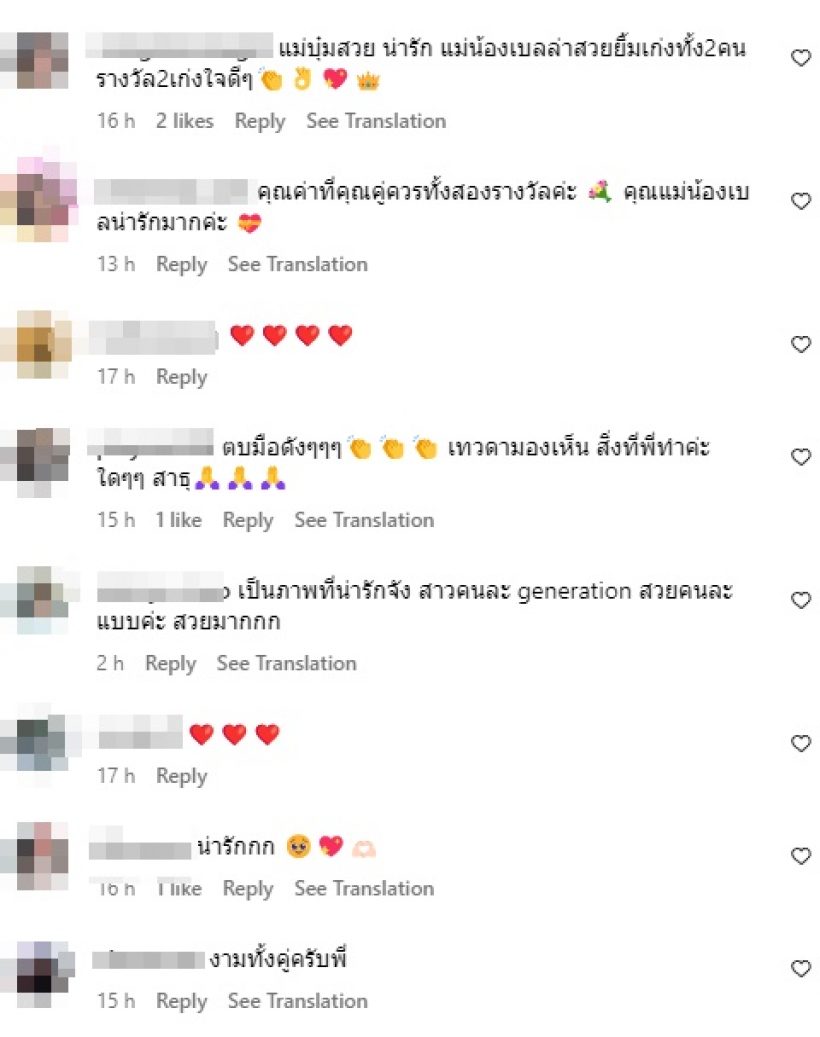View the 2 likes count on top comment

point(184,121)
